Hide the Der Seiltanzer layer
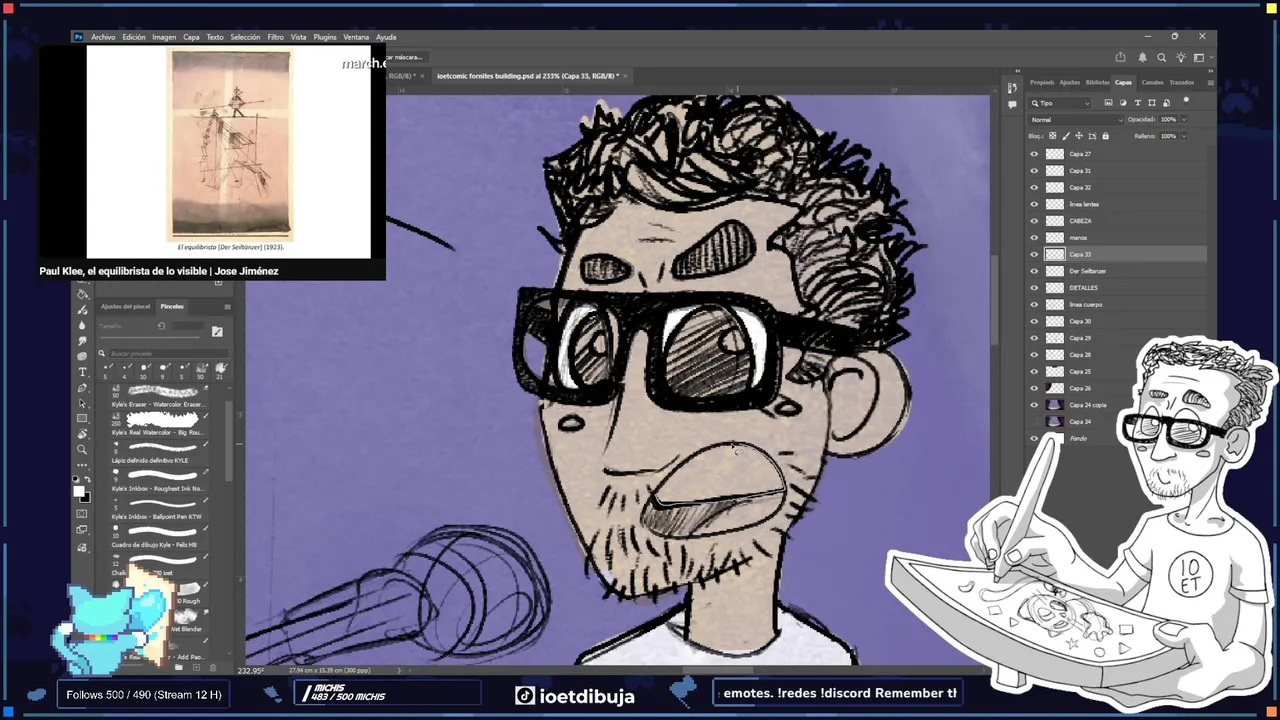The height and width of the screenshot is (720, 1280). 1034,271
